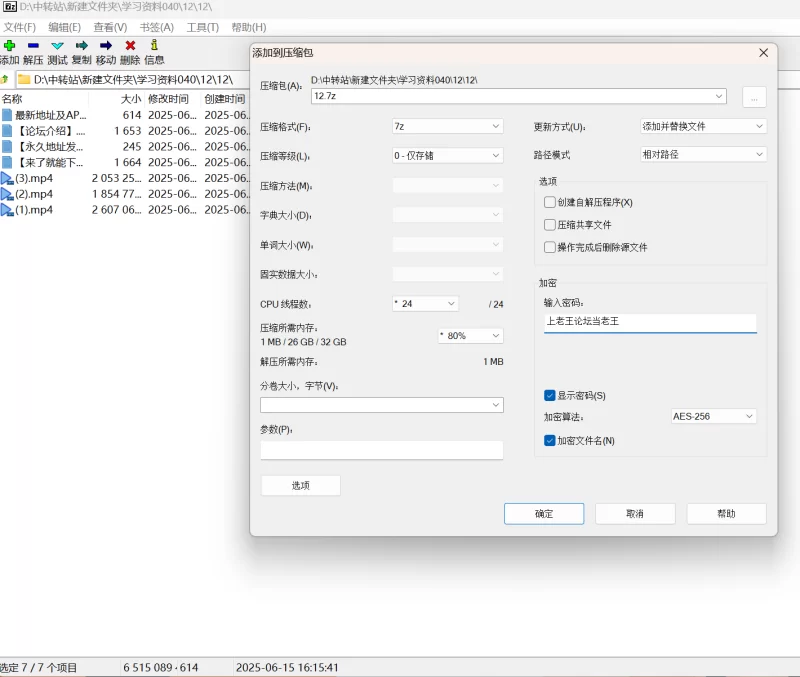Click the Test (测试) toolbar icon

[57, 45]
